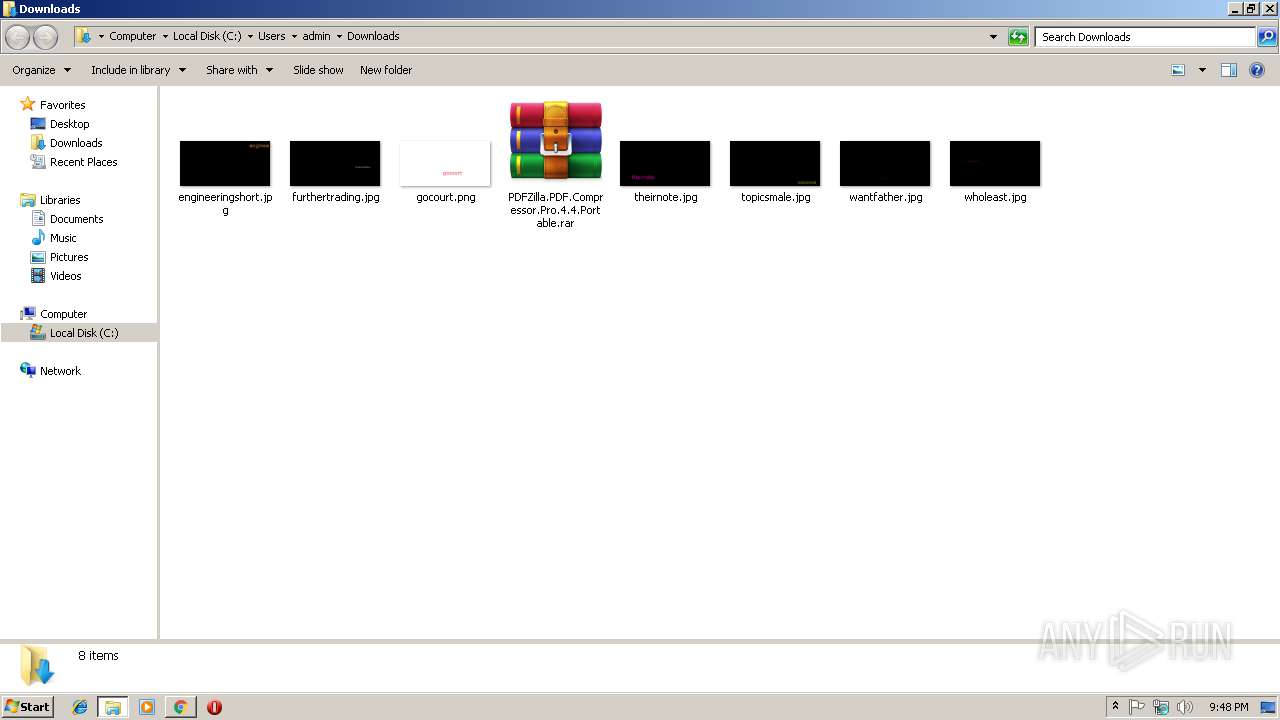Screen dimensions: 1280x720
Task: Open Recent Places in sidebar
Action: 83,162
